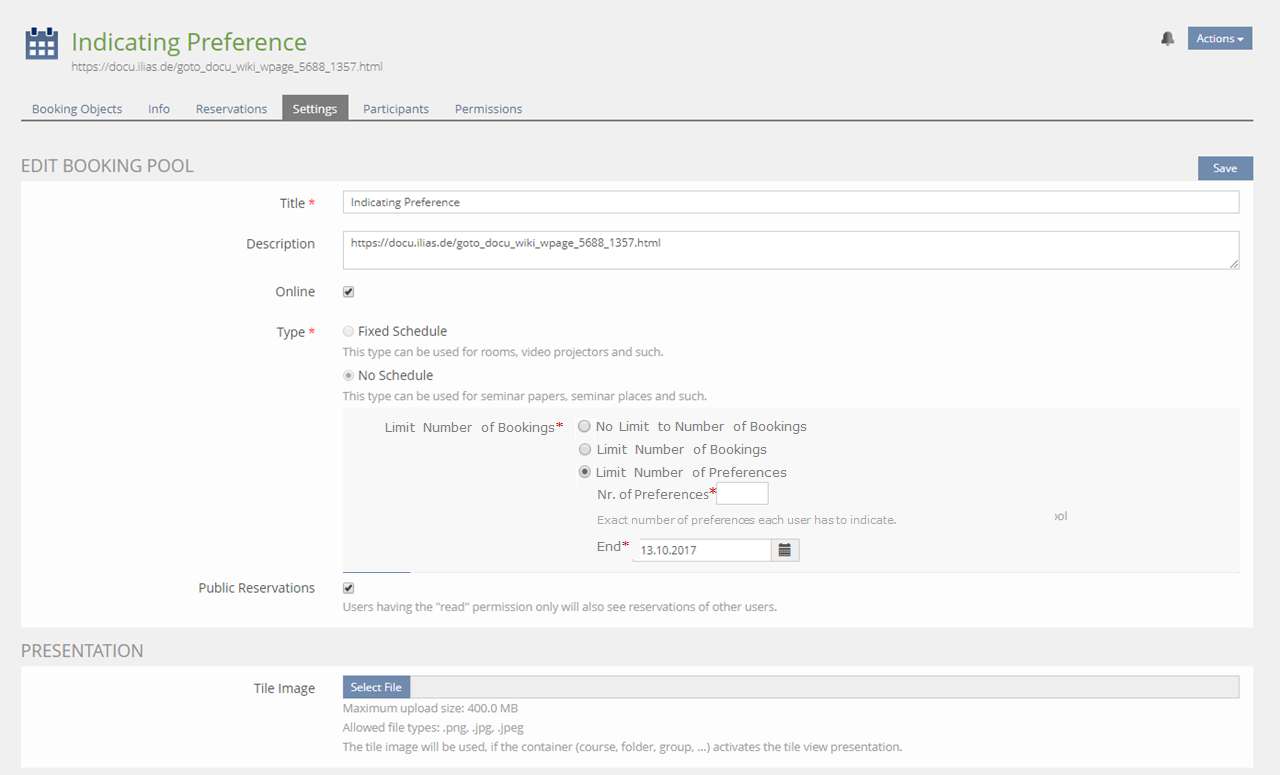Click the booking pool calendar icon
Viewport: 1280px width, 775px height.
pyautogui.click(x=41, y=44)
